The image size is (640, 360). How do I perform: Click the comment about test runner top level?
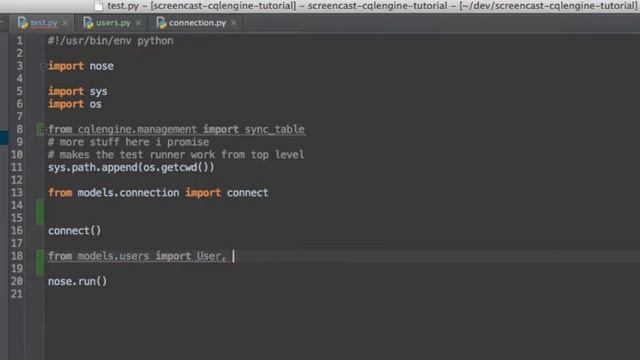tap(176, 155)
